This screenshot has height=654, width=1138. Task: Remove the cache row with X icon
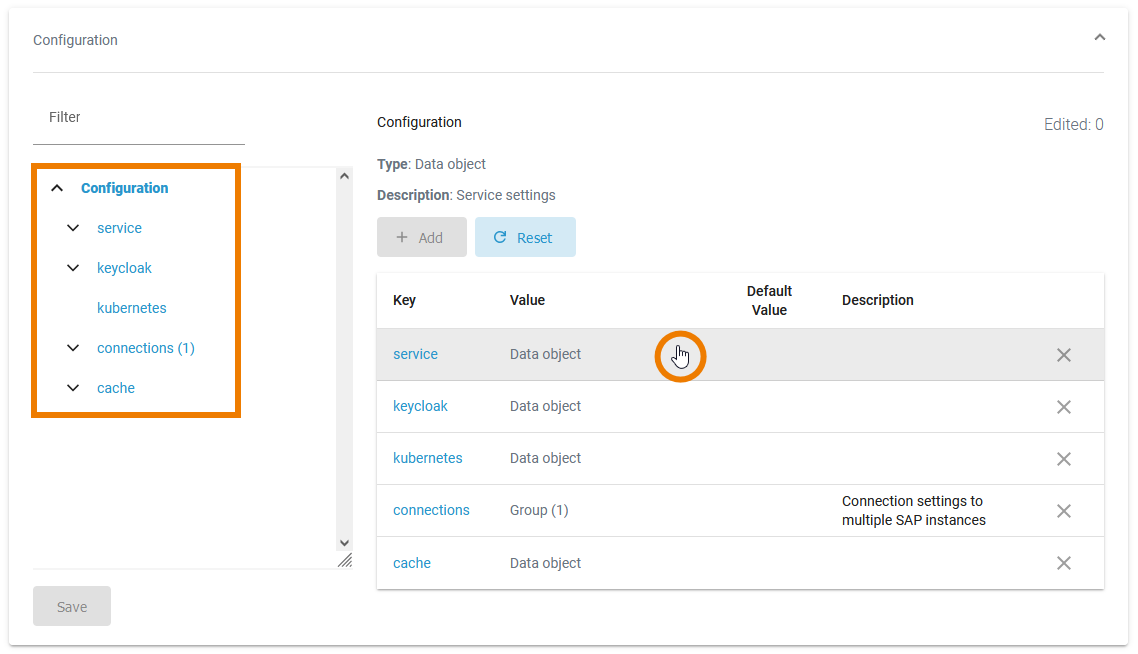(1063, 563)
